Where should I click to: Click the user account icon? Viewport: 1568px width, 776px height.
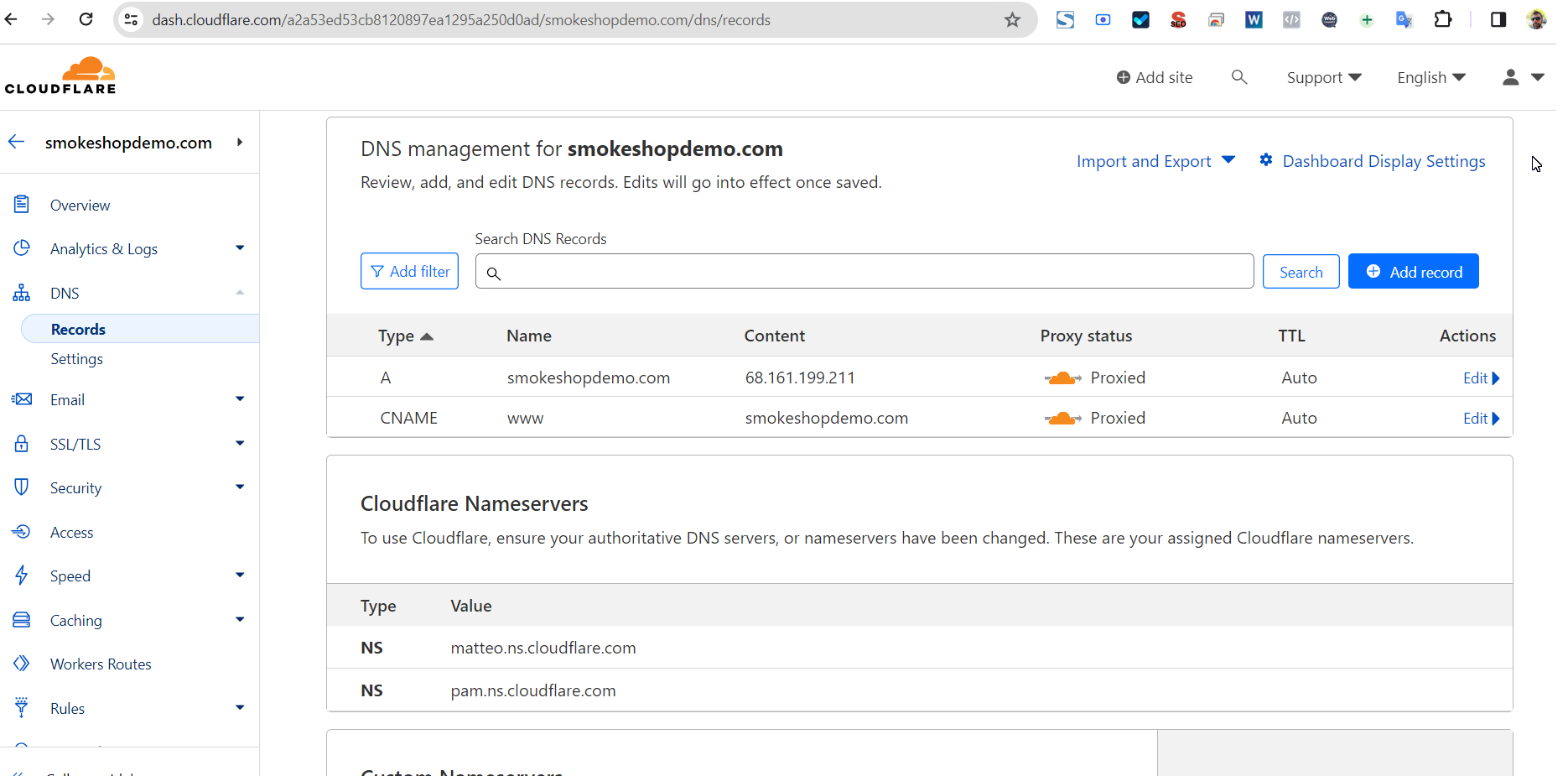pos(1510,77)
